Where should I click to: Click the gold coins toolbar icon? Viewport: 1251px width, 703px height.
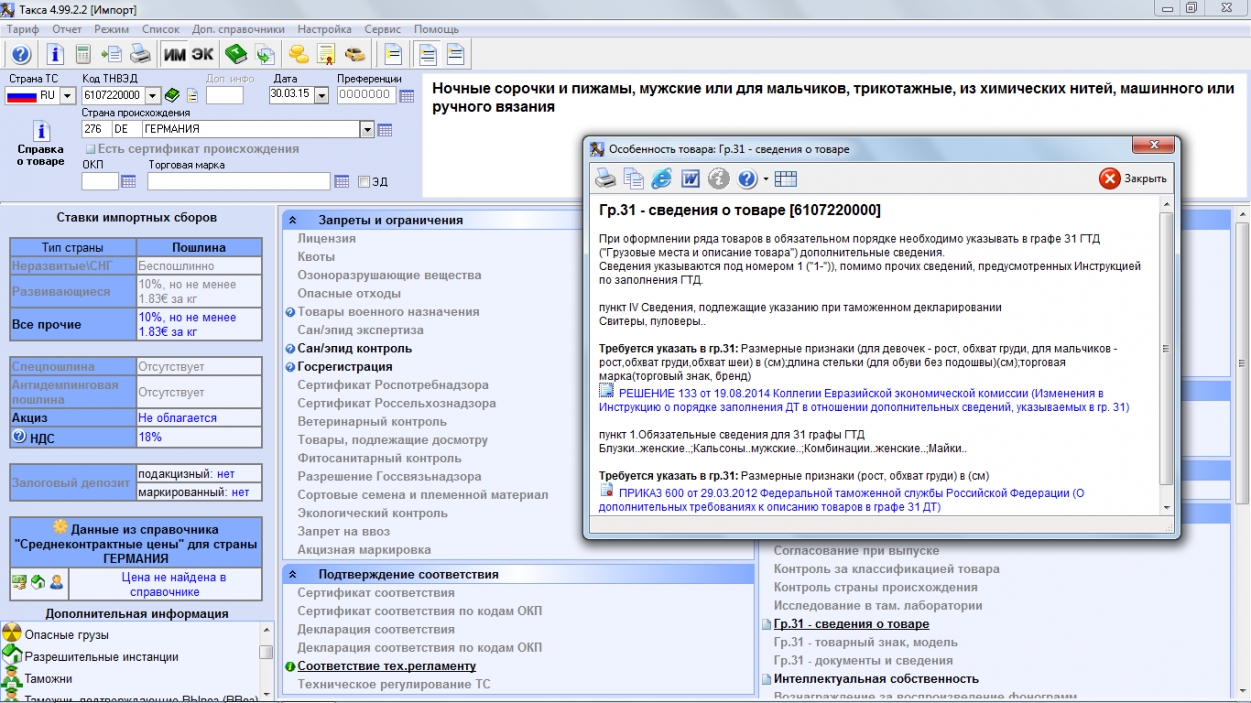point(298,54)
